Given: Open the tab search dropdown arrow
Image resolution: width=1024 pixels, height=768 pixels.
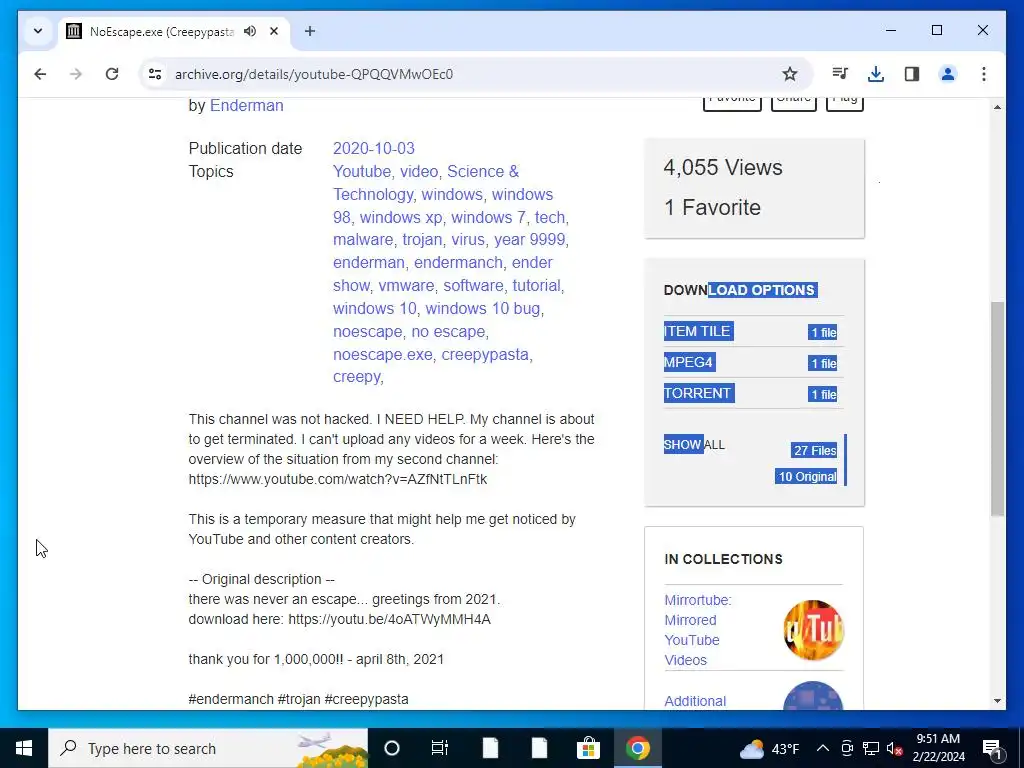Looking at the screenshot, I should coord(38,31).
